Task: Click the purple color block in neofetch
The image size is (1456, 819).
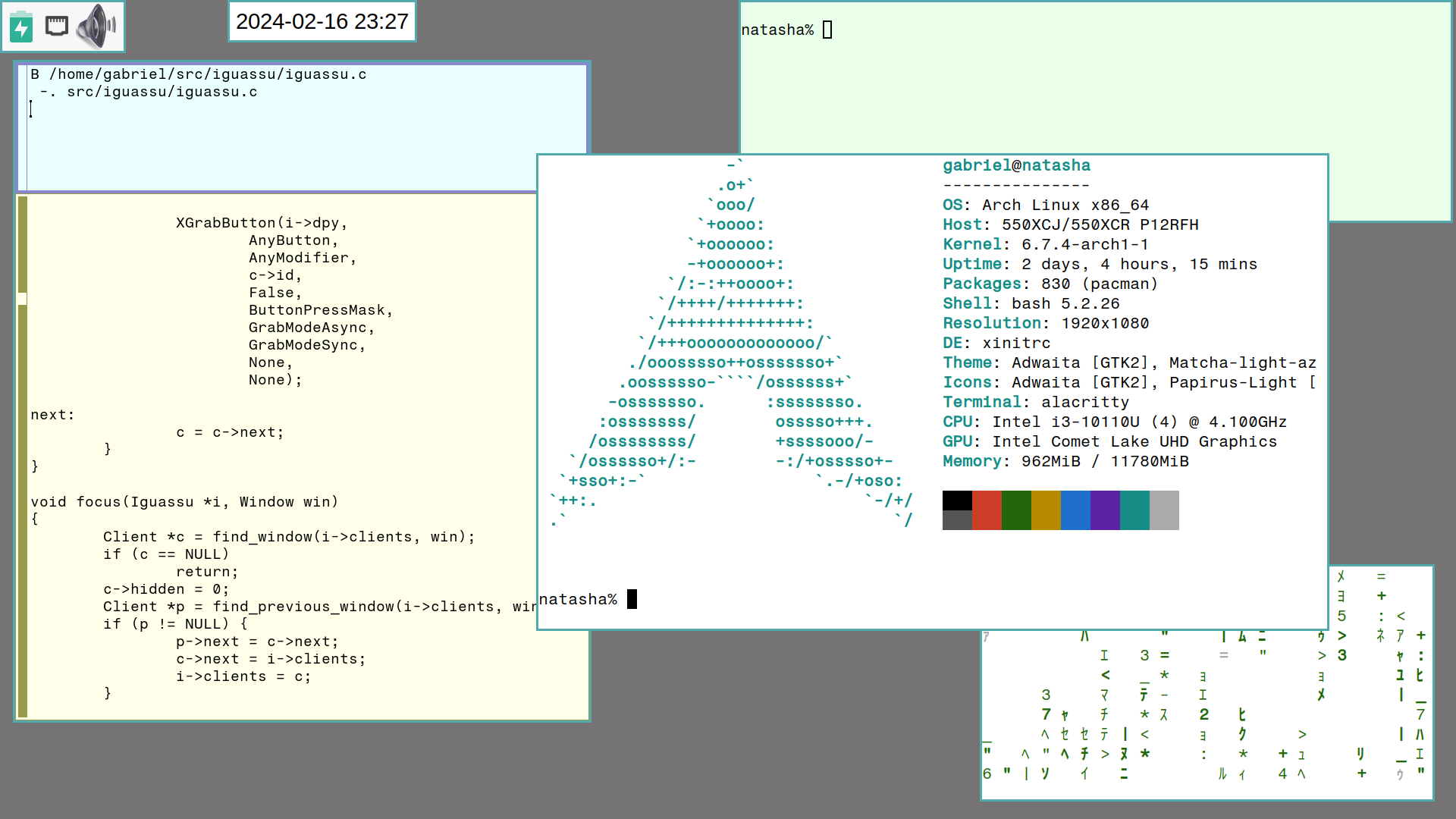Action: pyautogui.click(x=1105, y=510)
